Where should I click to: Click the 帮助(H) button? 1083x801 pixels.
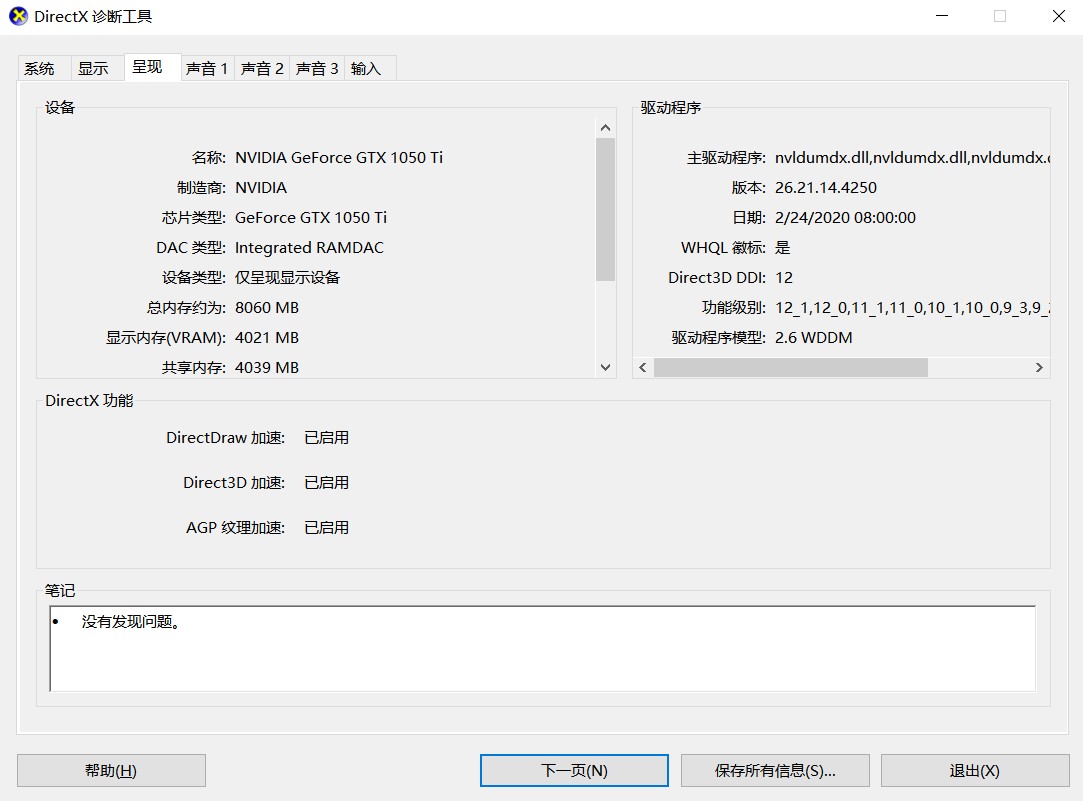click(111, 770)
